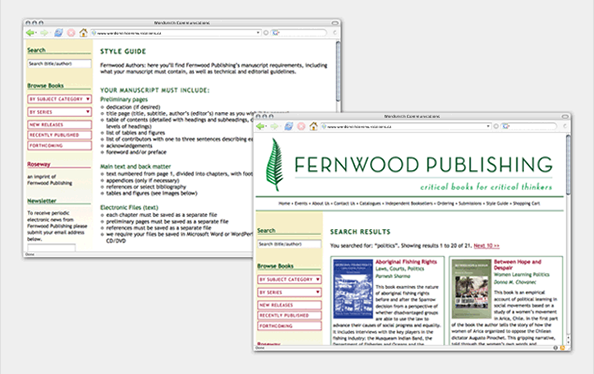The height and width of the screenshot is (374, 594).
Task: Click the Fernwood fern leaf logo
Action: [x=275, y=164]
